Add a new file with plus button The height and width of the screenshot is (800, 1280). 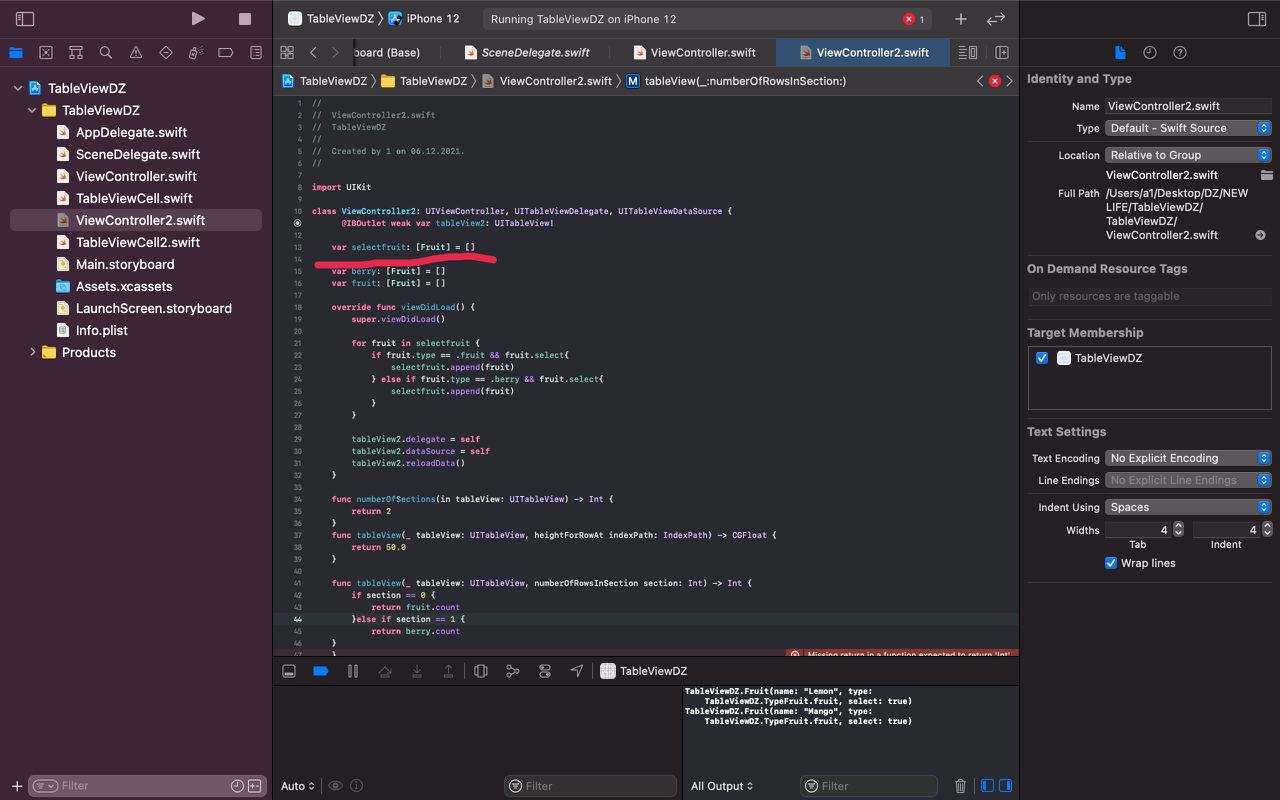16,786
